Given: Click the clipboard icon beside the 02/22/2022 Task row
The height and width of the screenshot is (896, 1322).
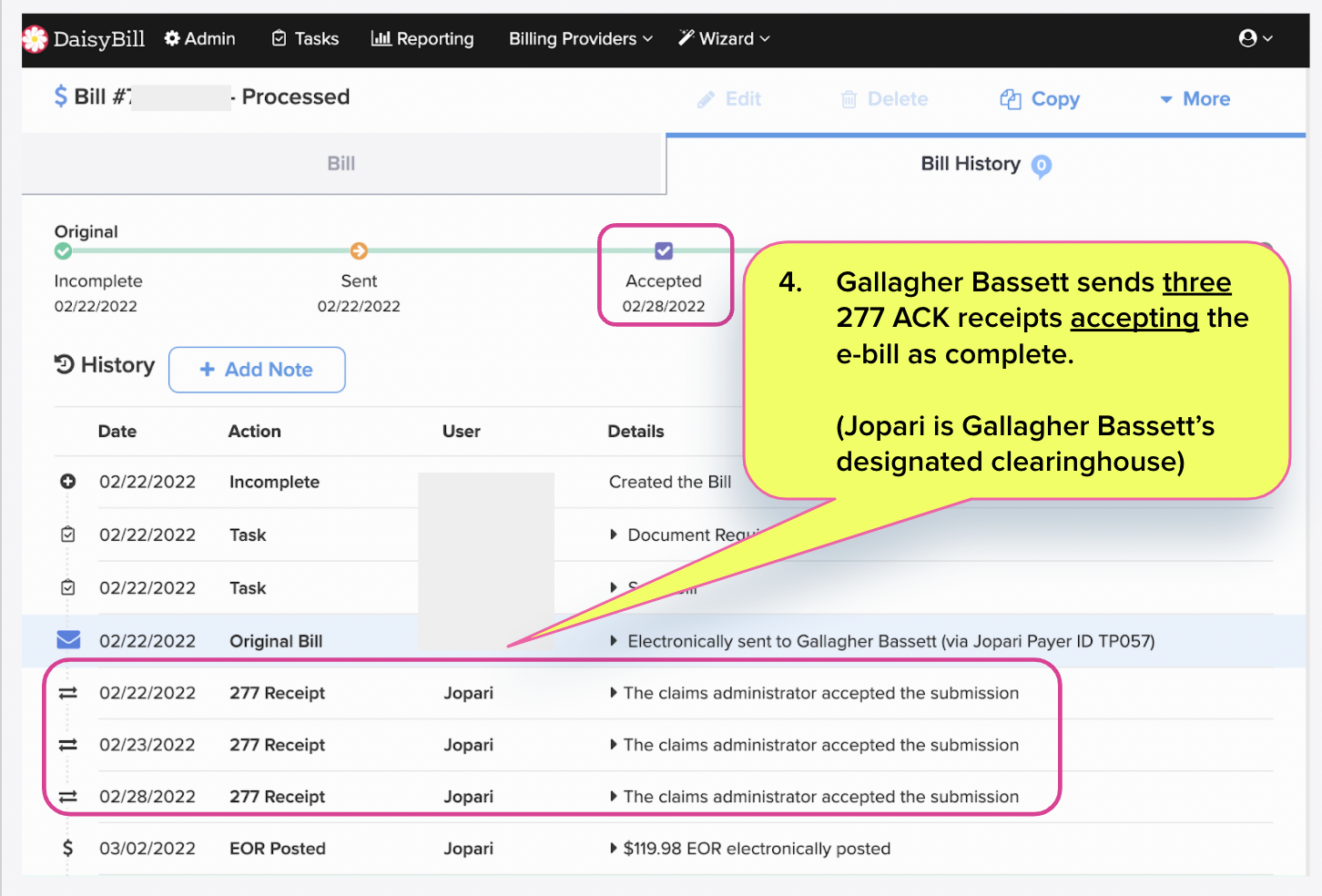Looking at the screenshot, I should [67, 535].
